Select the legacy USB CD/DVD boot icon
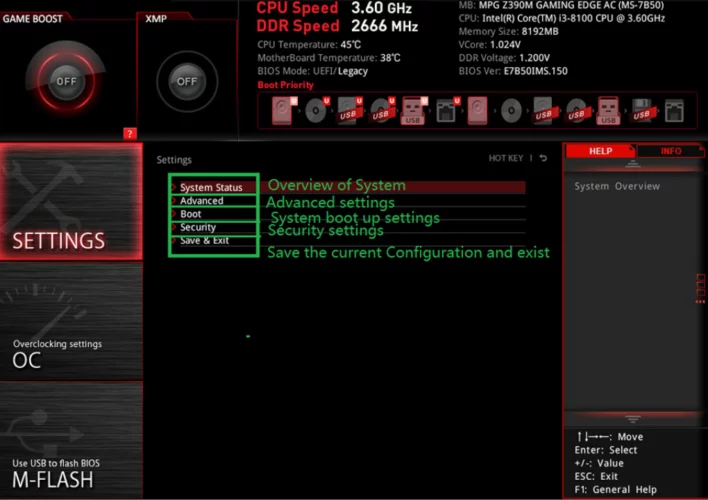This screenshot has width=708, height=500. [577, 111]
